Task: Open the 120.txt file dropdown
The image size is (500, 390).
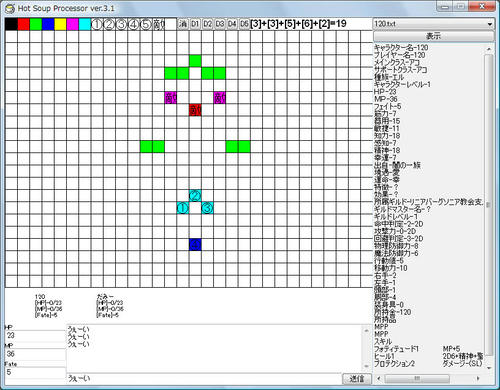Action: (x=433, y=24)
